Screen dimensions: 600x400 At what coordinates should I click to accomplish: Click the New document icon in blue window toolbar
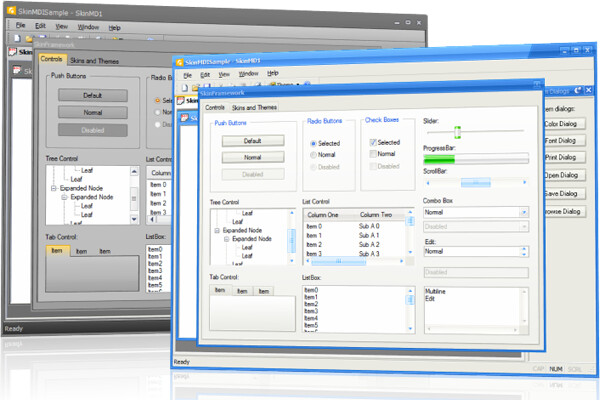tap(188, 87)
